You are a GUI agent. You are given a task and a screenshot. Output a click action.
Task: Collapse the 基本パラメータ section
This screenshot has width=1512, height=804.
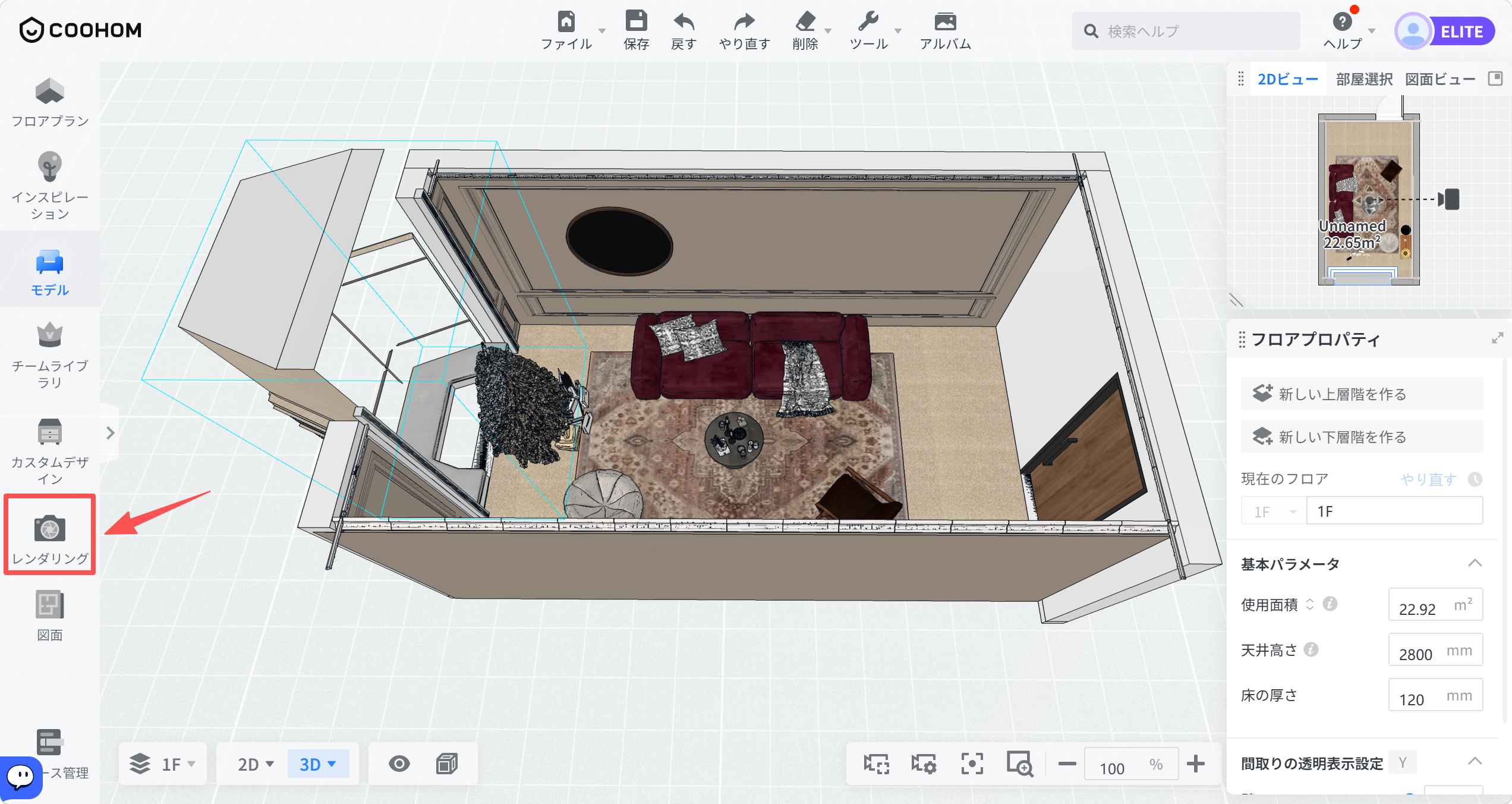pyautogui.click(x=1475, y=563)
